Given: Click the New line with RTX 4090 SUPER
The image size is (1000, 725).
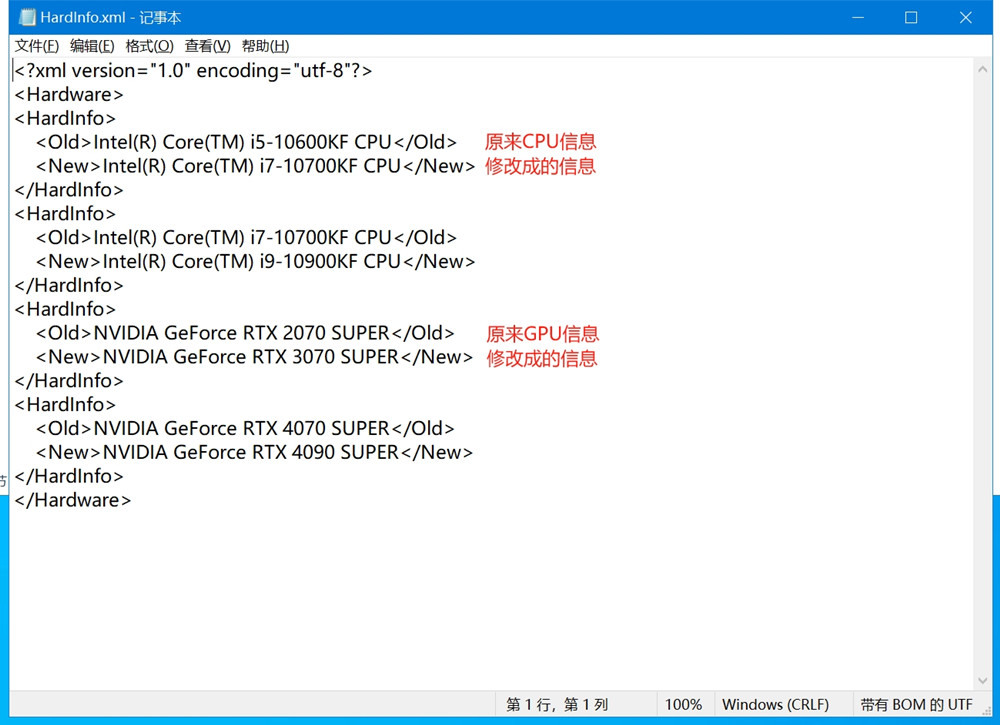Looking at the screenshot, I should [x=254, y=453].
